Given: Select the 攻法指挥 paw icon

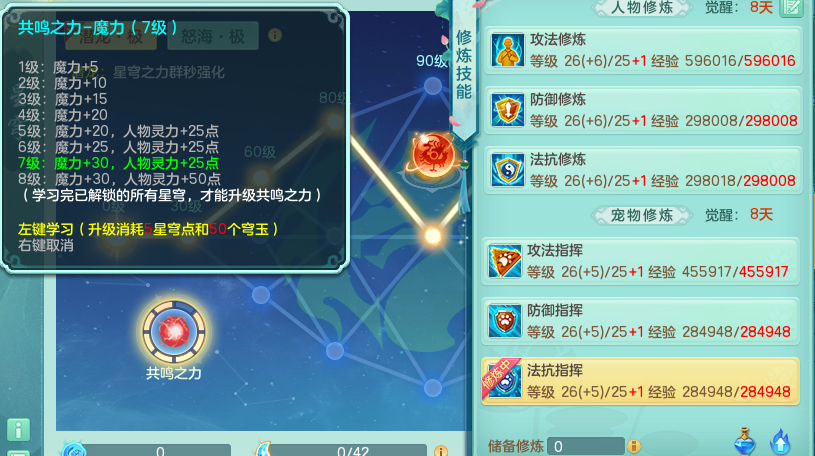Looking at the screenshot, I should click(x=505, y=261).
